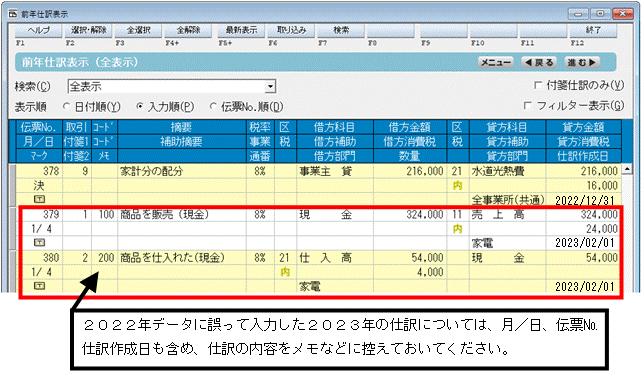
Task: Select 家計分の配分 entry text
Action: coord(151,171)
